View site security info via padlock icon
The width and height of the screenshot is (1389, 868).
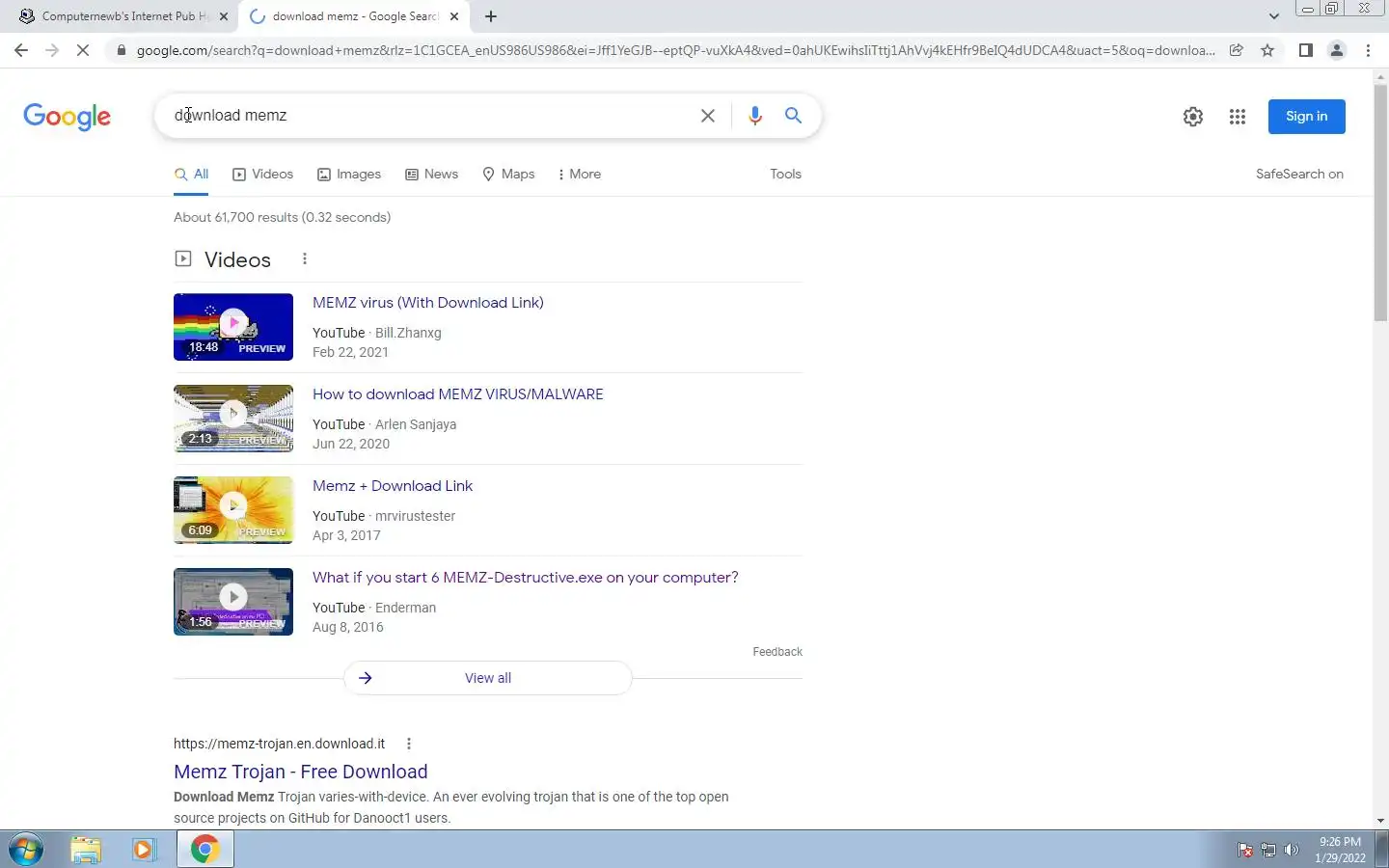pos(121,50)
